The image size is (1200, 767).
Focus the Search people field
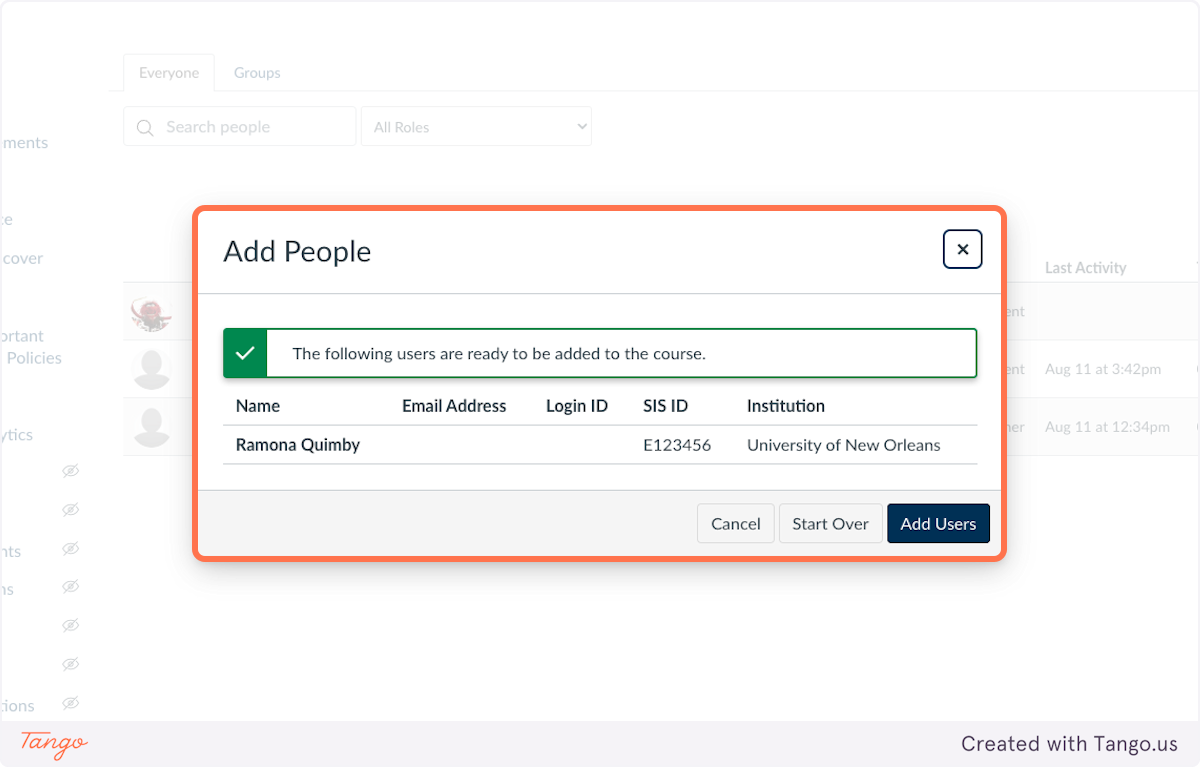[x=240, y=127]
